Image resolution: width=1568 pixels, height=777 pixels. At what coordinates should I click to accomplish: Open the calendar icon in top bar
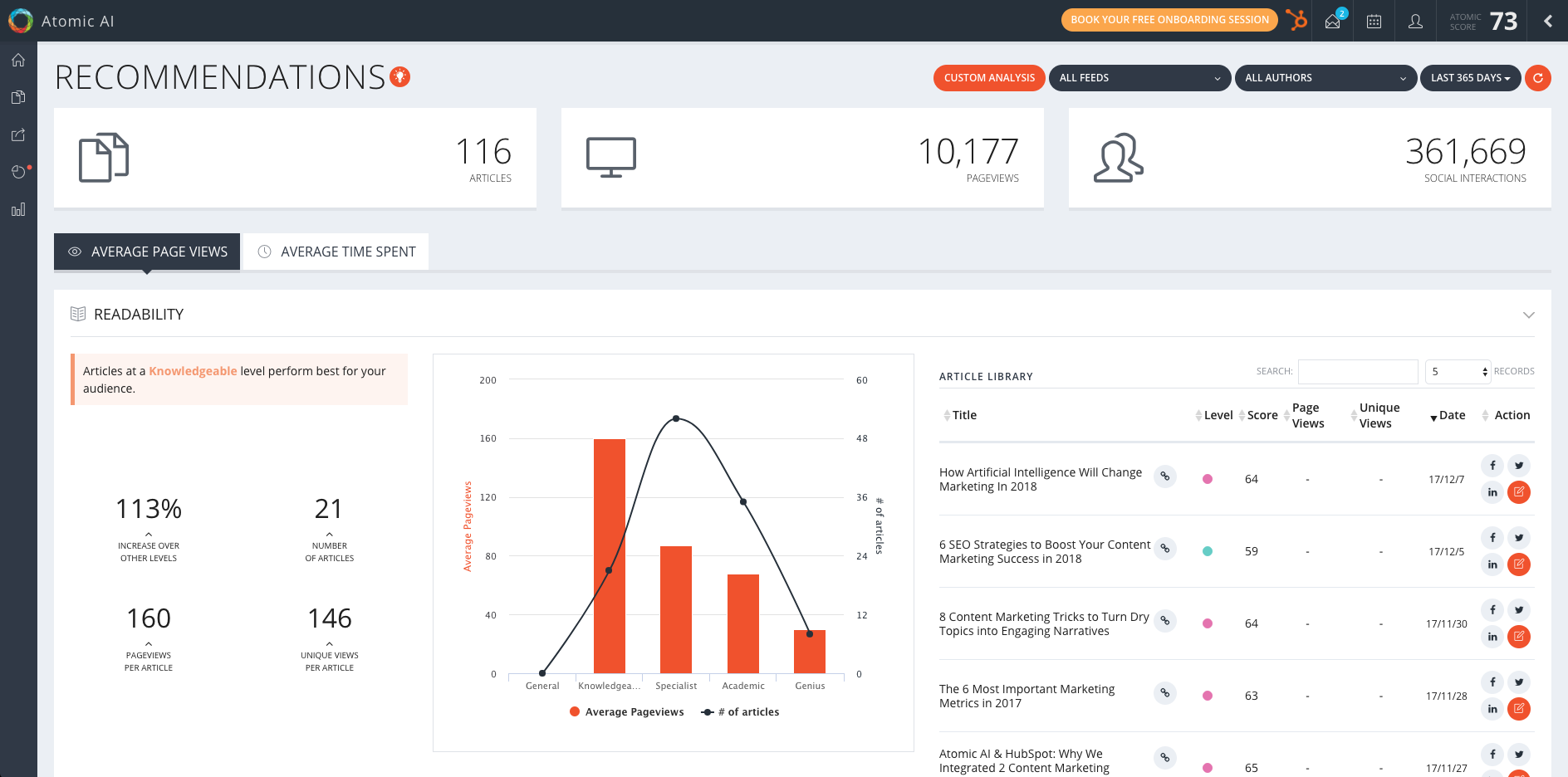tap(1374, 22)
